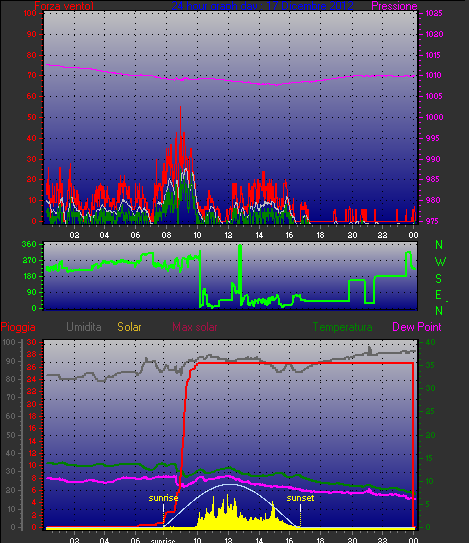469x543 pixels.
Task: Click the compass letter S beside direction chart
Action: pos(439,278)
